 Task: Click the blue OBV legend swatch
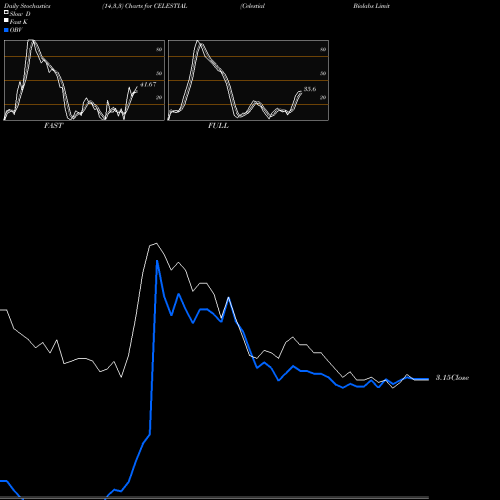pyautogui.click(x=6, y=30)
